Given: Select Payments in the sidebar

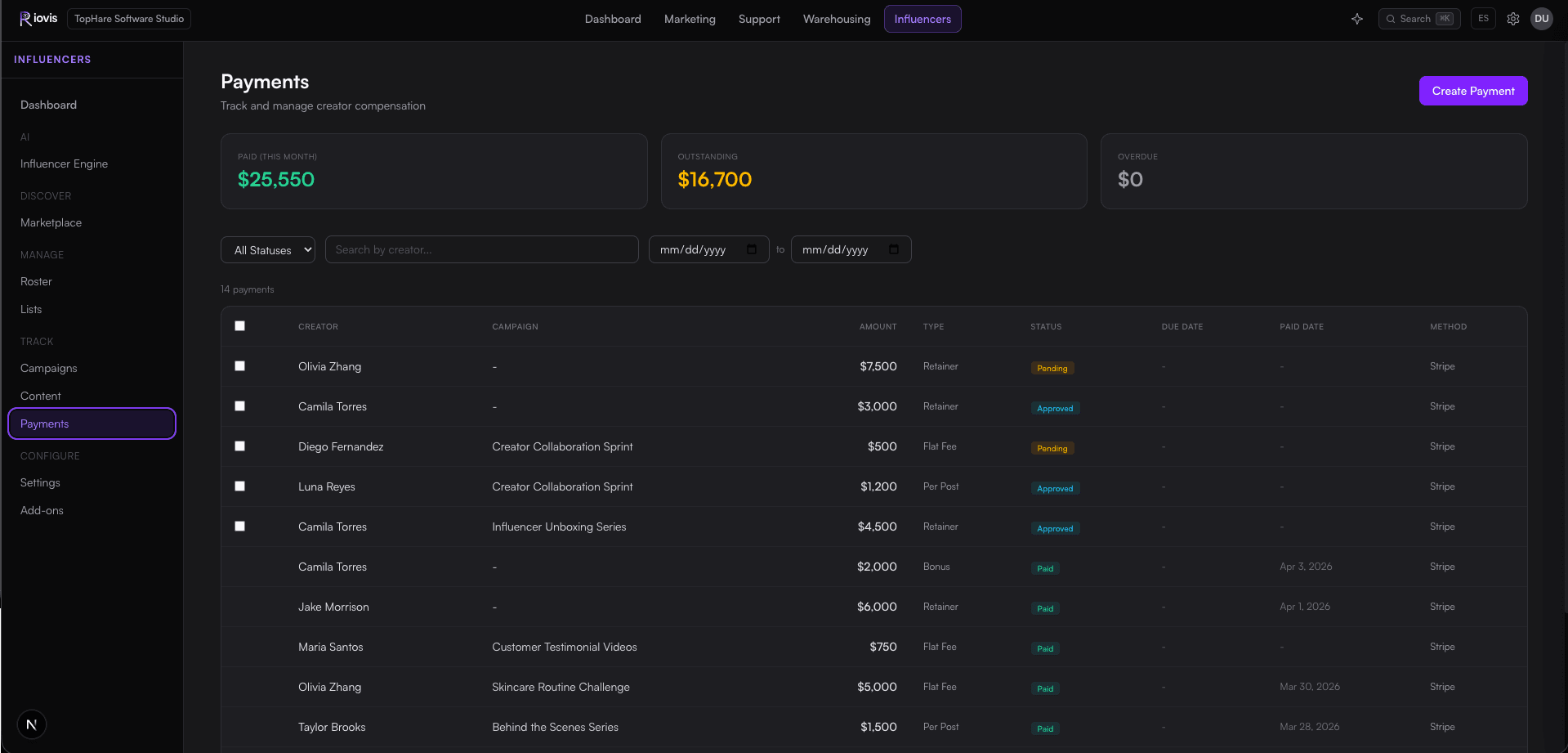Looking at the screenshot, I should [92, 424].
